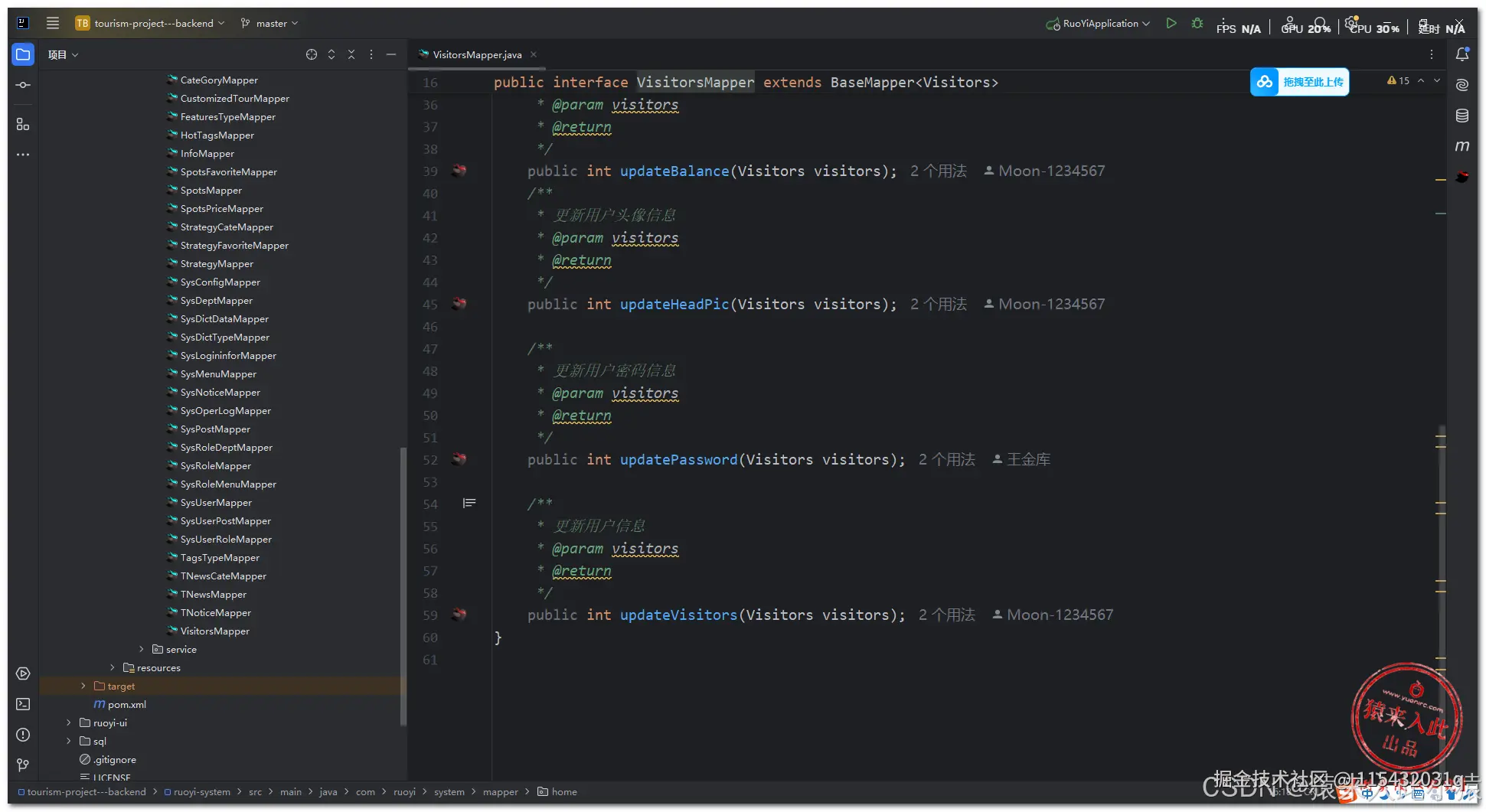The width and height of the screenshot is (1486, 812).
Task: Click the Run RuoYiApplication play icon
Action: click(x=1171, y=24)
